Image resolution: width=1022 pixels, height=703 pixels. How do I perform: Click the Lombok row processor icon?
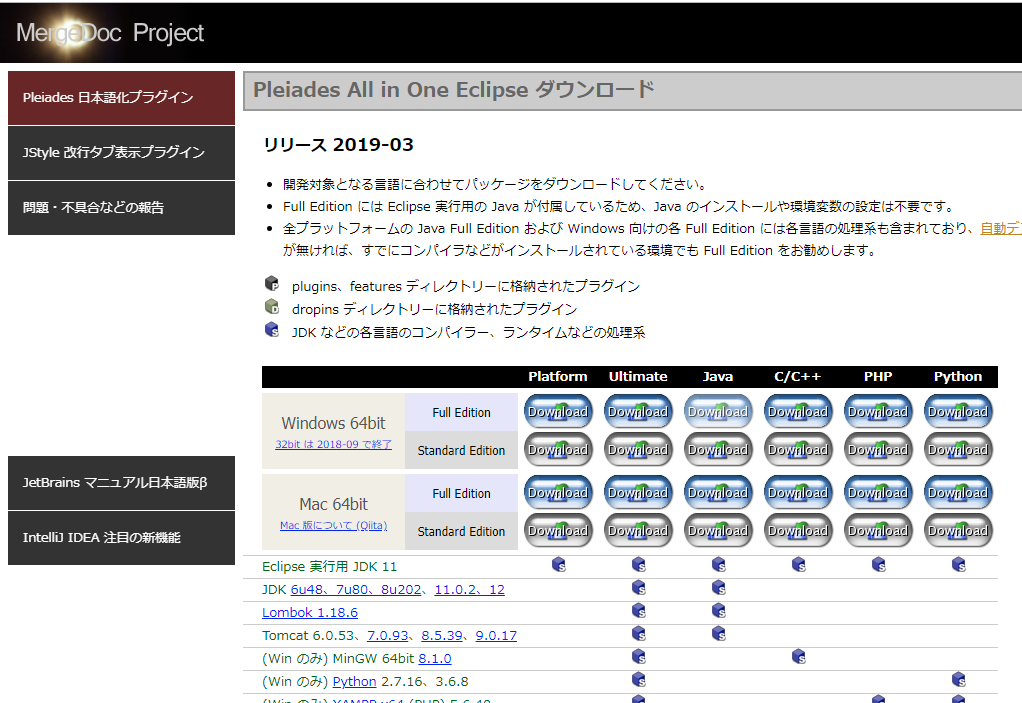tap(638, 611)
